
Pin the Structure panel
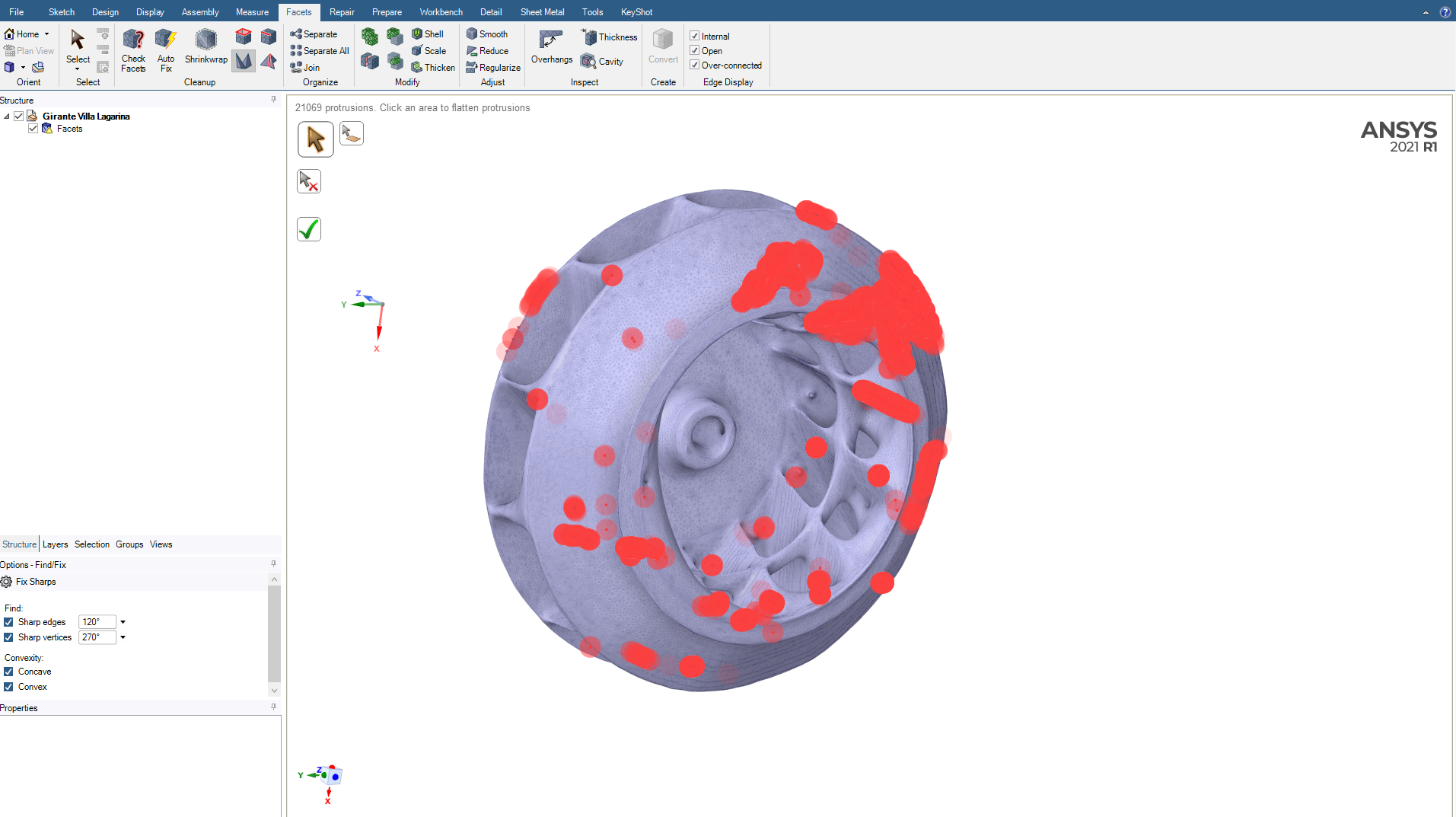click(x=273, y=100)
